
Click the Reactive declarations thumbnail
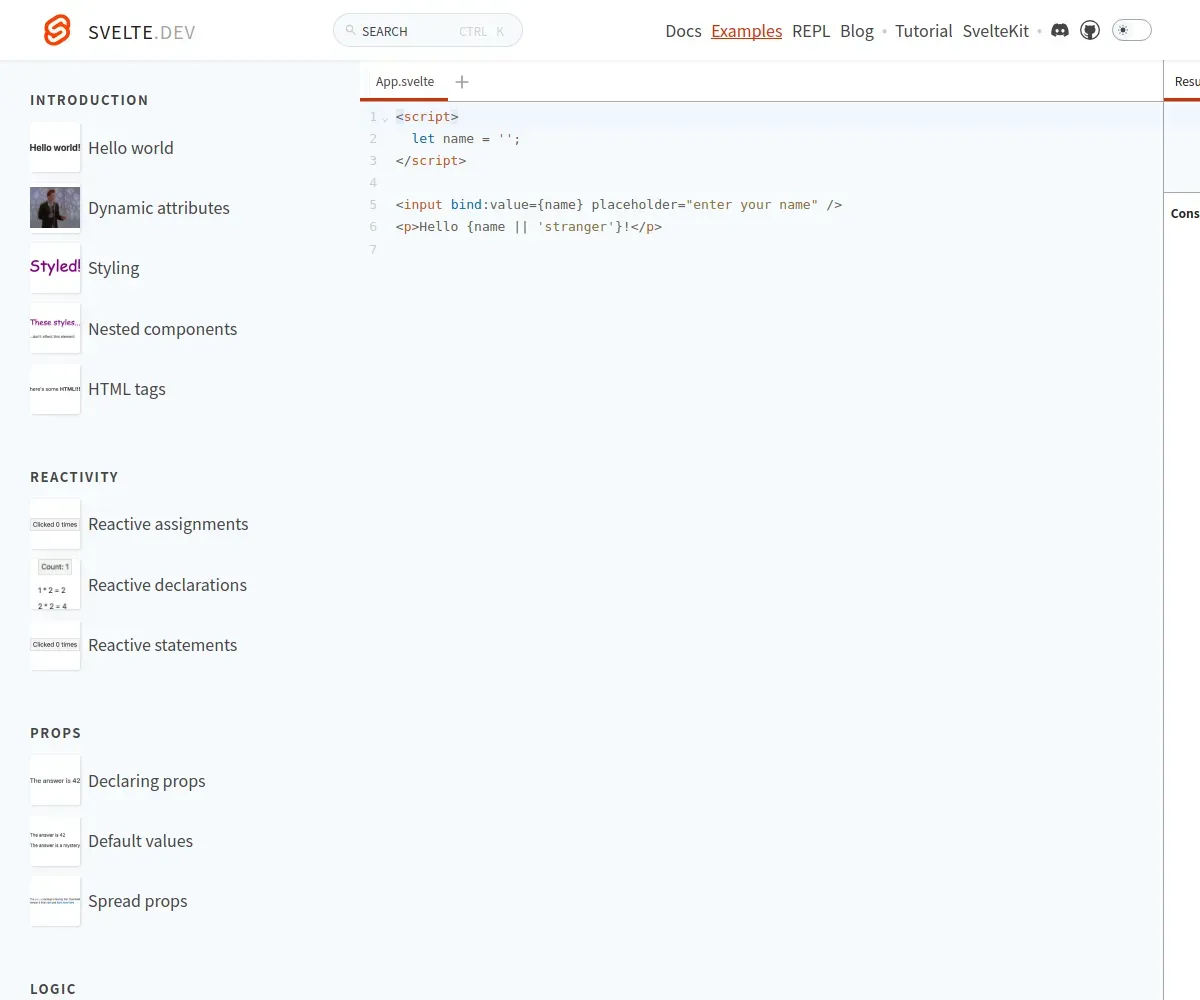point(55,585)
